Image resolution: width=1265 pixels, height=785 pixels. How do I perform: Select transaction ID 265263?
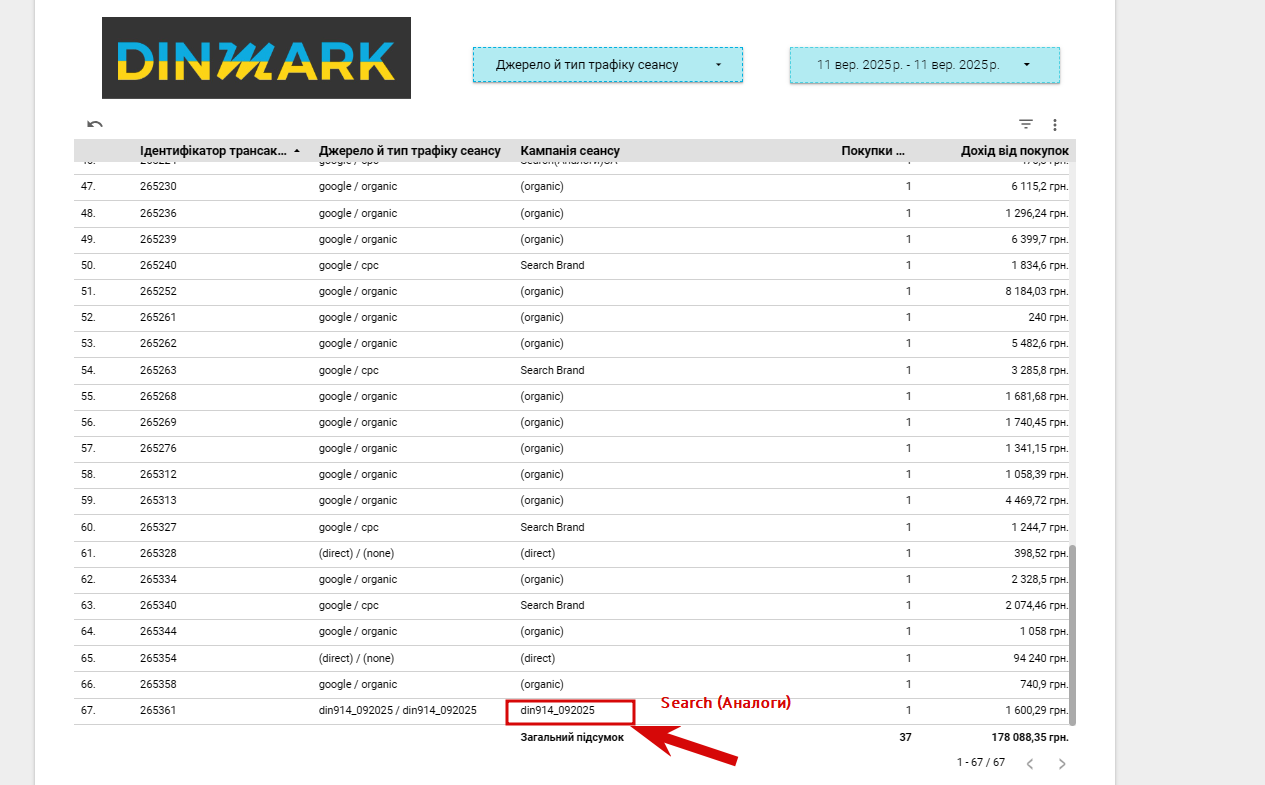pos(158,370)
